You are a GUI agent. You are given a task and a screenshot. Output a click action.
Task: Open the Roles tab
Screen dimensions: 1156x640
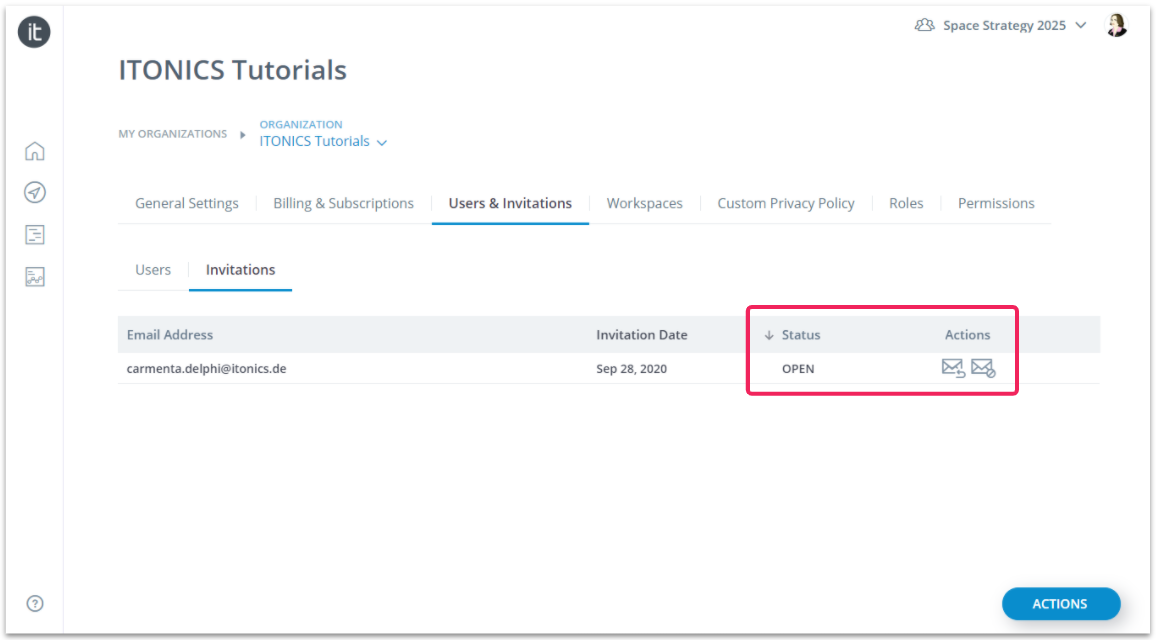(906, 204)
